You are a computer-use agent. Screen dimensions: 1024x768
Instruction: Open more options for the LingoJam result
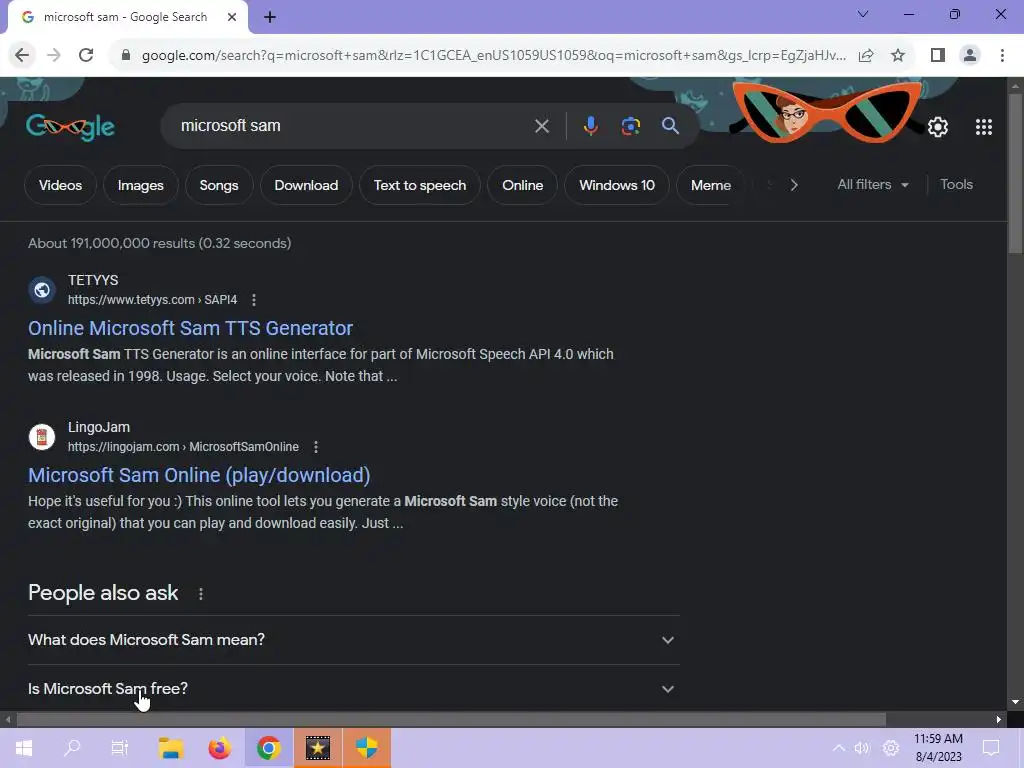(x=315, y=447)
